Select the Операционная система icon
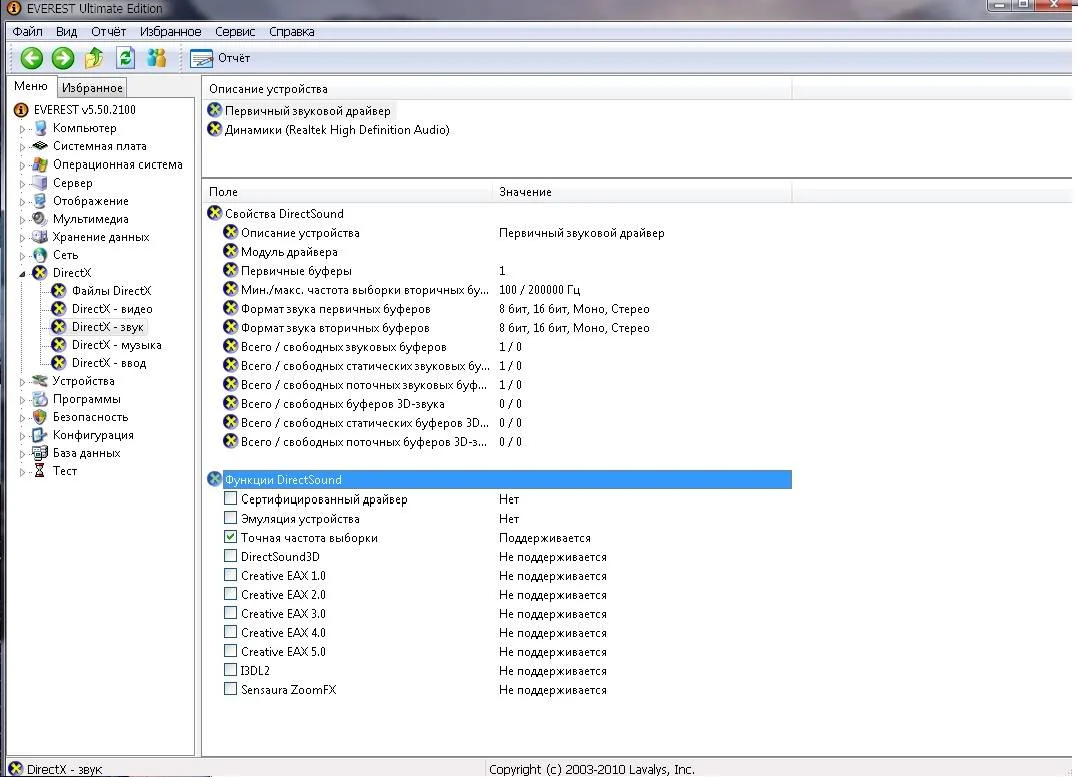This screenshot has height=777, width=1078. pos(41,164)
